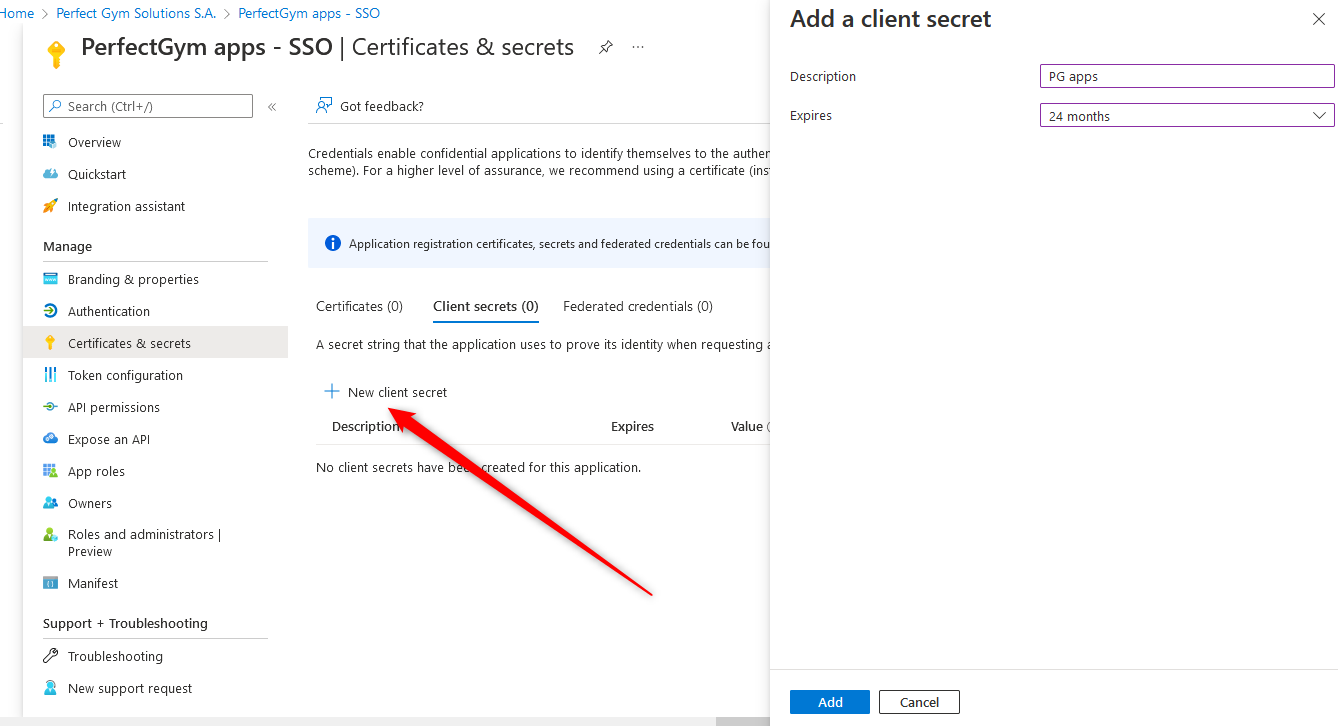Click the Token configuration icon
Viewport: 1338px width, 726px height.
[x=50, y=375]
